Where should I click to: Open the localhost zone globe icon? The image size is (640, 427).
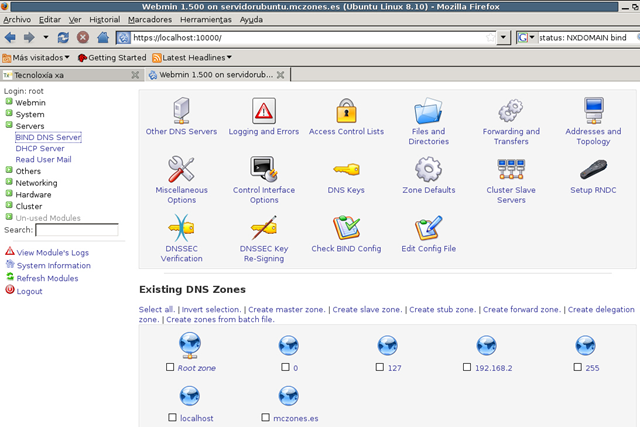[190, 396]
